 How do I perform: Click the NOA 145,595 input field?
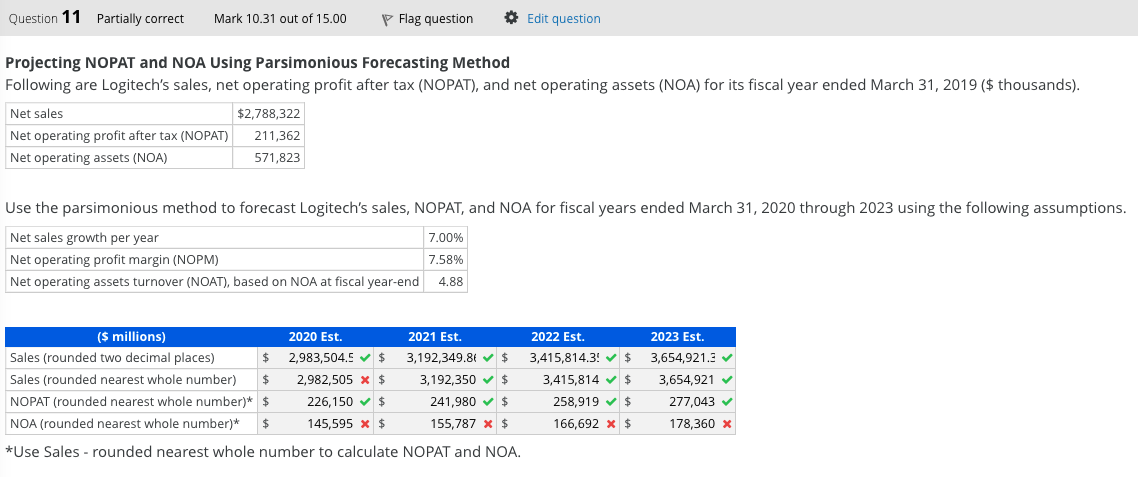pyautogui.click(x=314, y=423)
